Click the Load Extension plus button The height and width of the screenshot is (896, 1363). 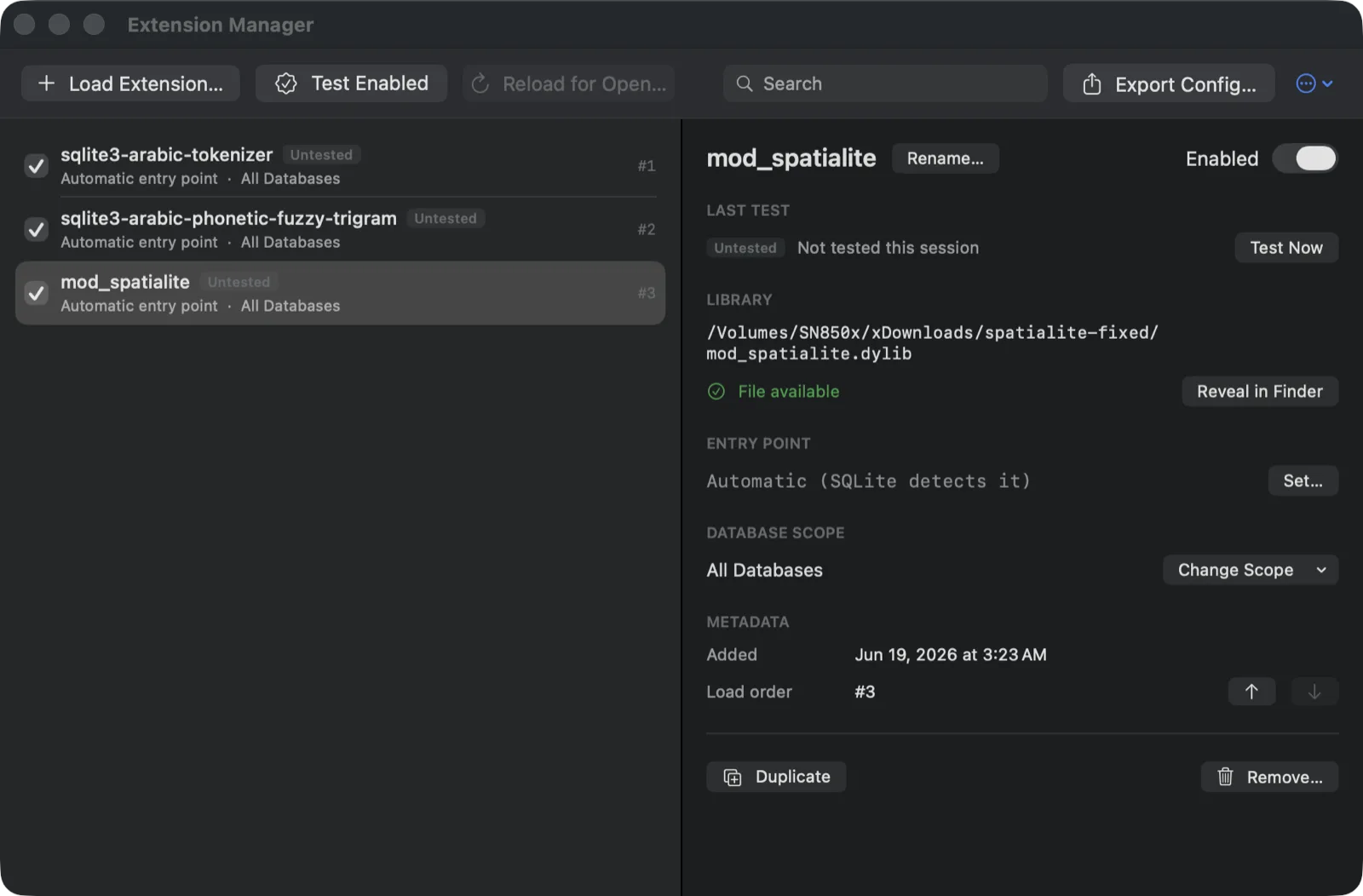pyautogui.click(x=130, y=83)
